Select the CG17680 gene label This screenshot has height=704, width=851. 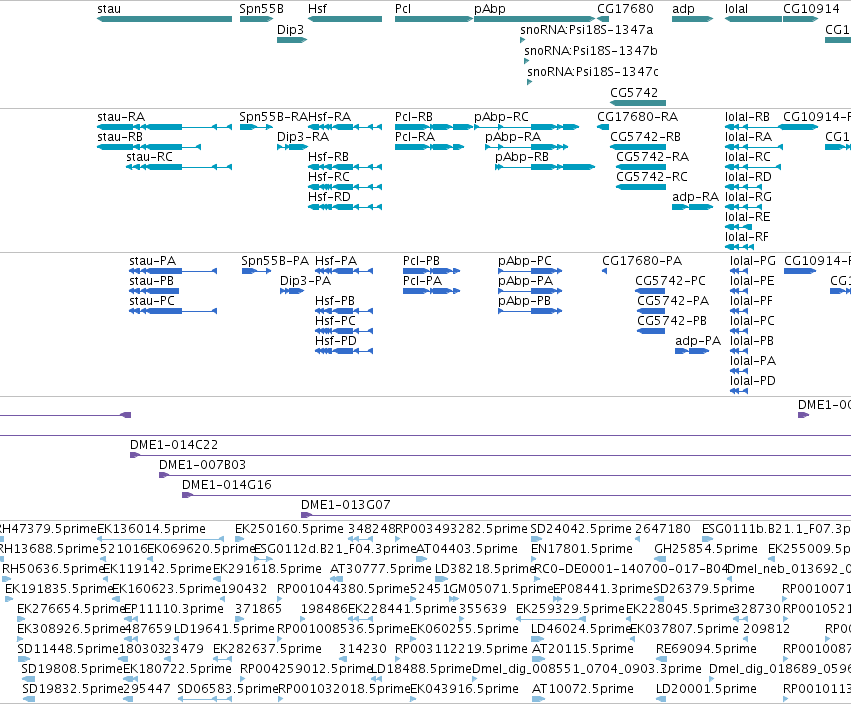[625, 9]
